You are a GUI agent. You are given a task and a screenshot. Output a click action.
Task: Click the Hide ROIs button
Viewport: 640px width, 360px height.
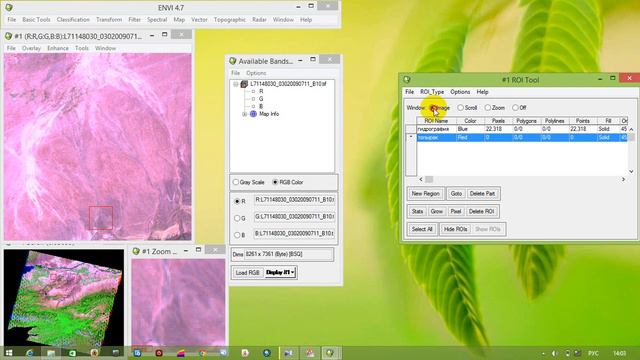tap(456, 229)
